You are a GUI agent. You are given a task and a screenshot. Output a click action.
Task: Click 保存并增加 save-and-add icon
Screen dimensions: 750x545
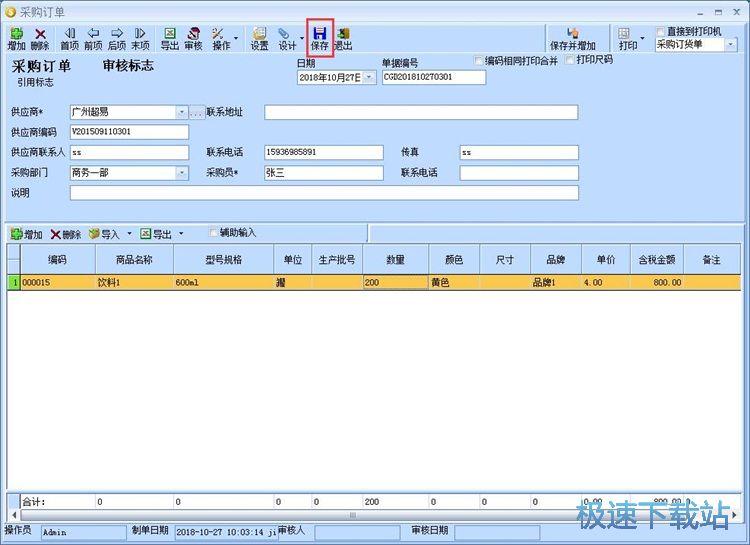[x=573, y=39]
